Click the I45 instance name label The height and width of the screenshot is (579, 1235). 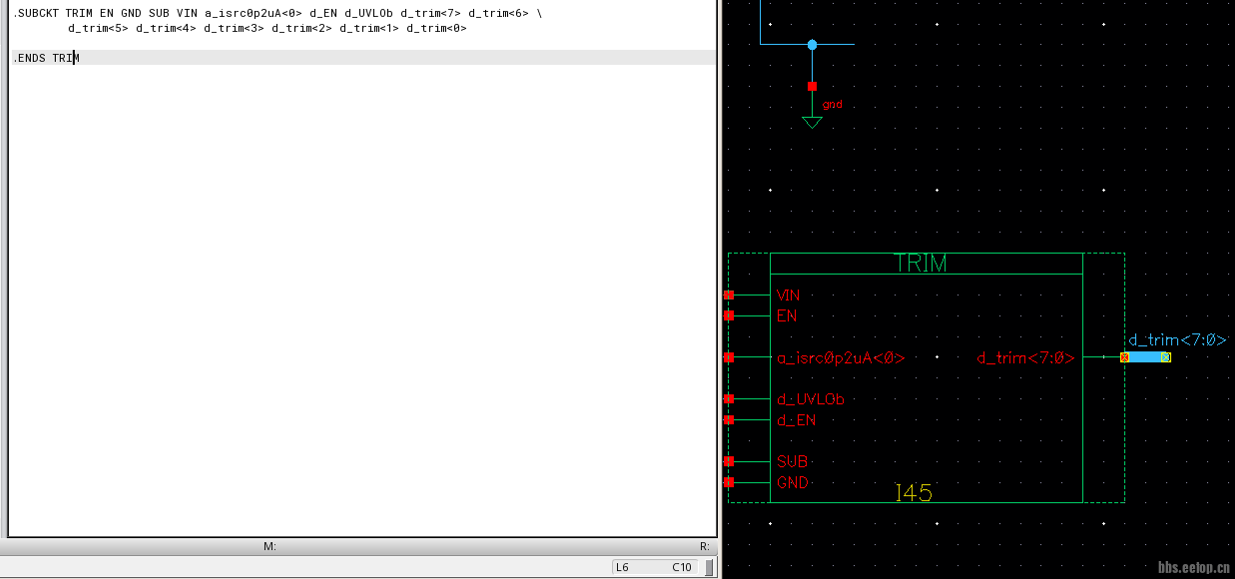(x=913, y=492)
